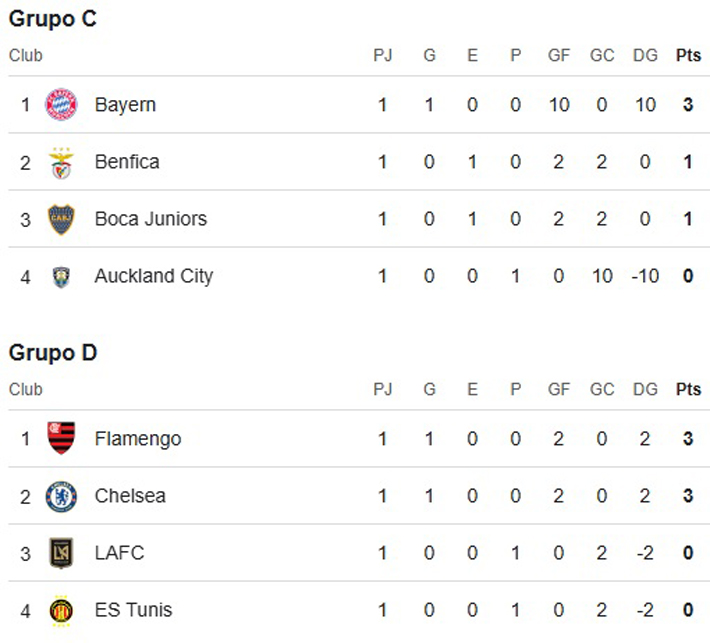Click the ES Tunis crest icon
Screen dimensions: 710x643
[61, 611]
